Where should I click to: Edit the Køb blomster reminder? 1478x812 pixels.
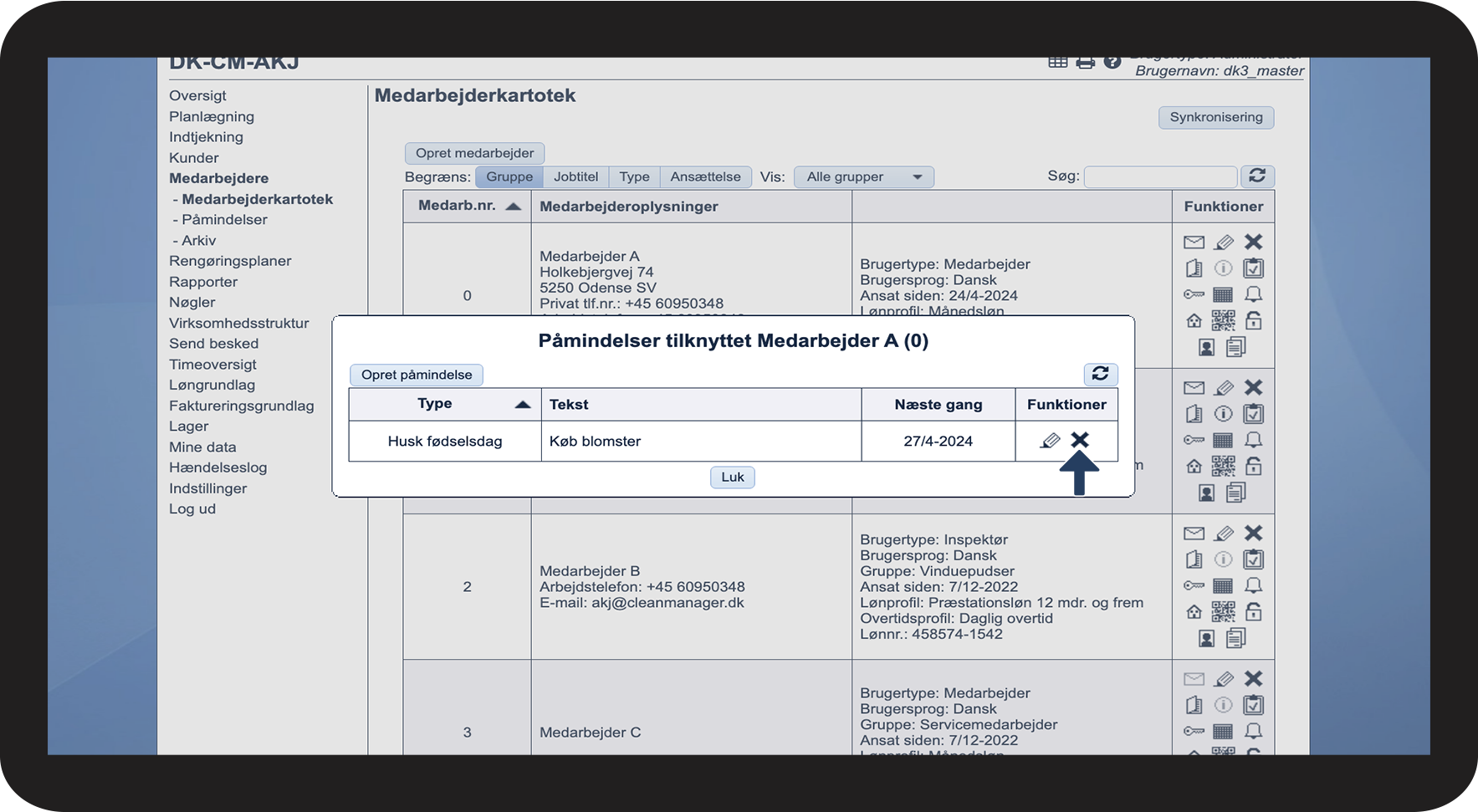1050,441
